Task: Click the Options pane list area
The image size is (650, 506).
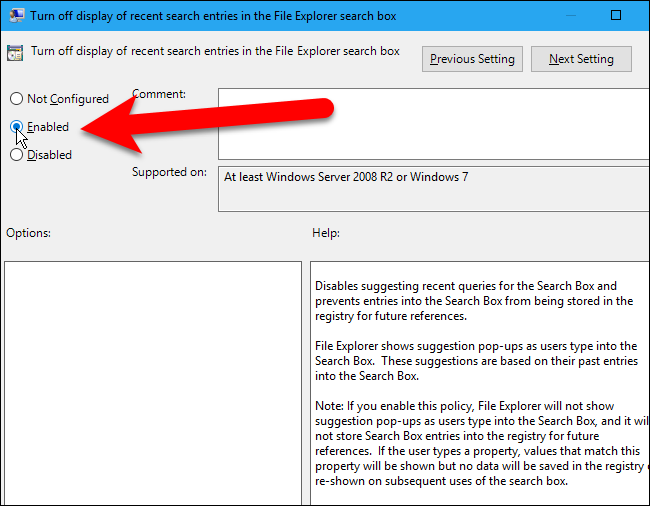Action: tap(153, 383)
